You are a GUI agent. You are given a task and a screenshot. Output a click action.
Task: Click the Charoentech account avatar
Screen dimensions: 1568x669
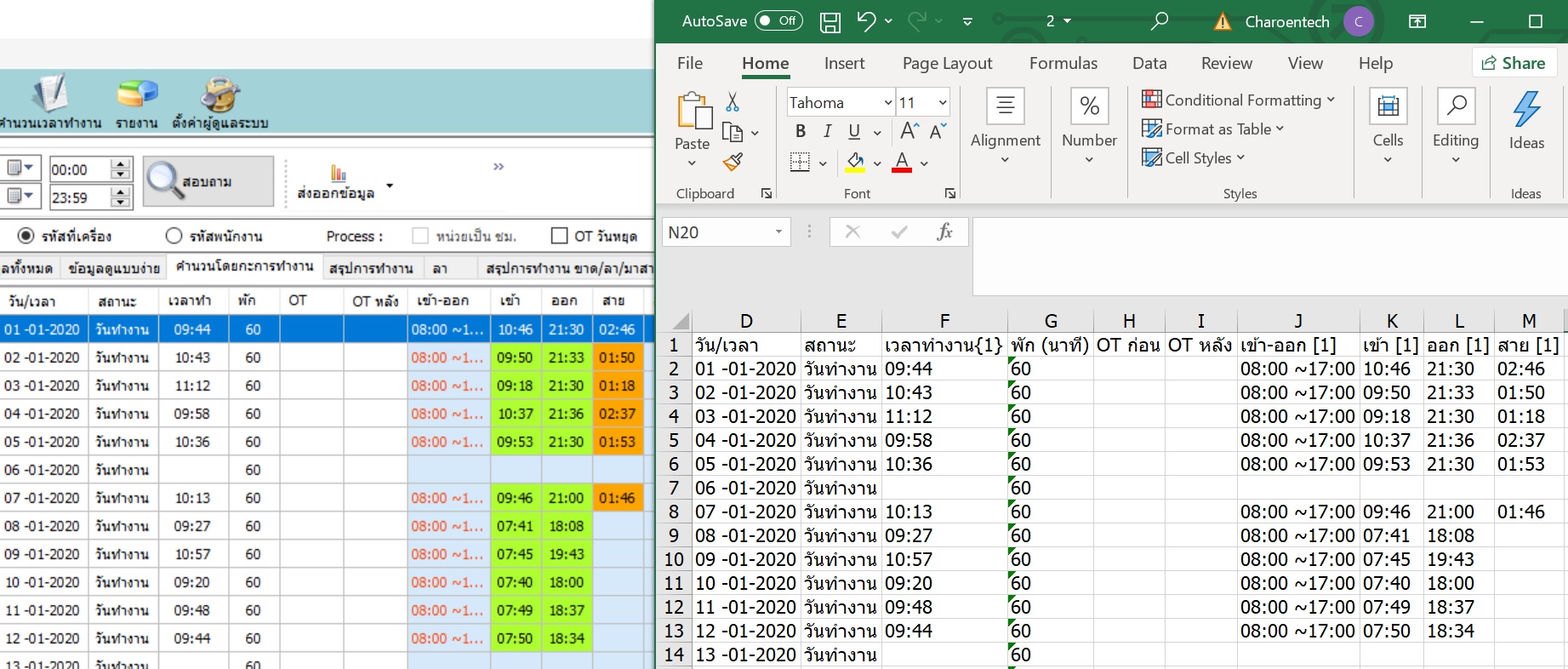[1359, 21]
